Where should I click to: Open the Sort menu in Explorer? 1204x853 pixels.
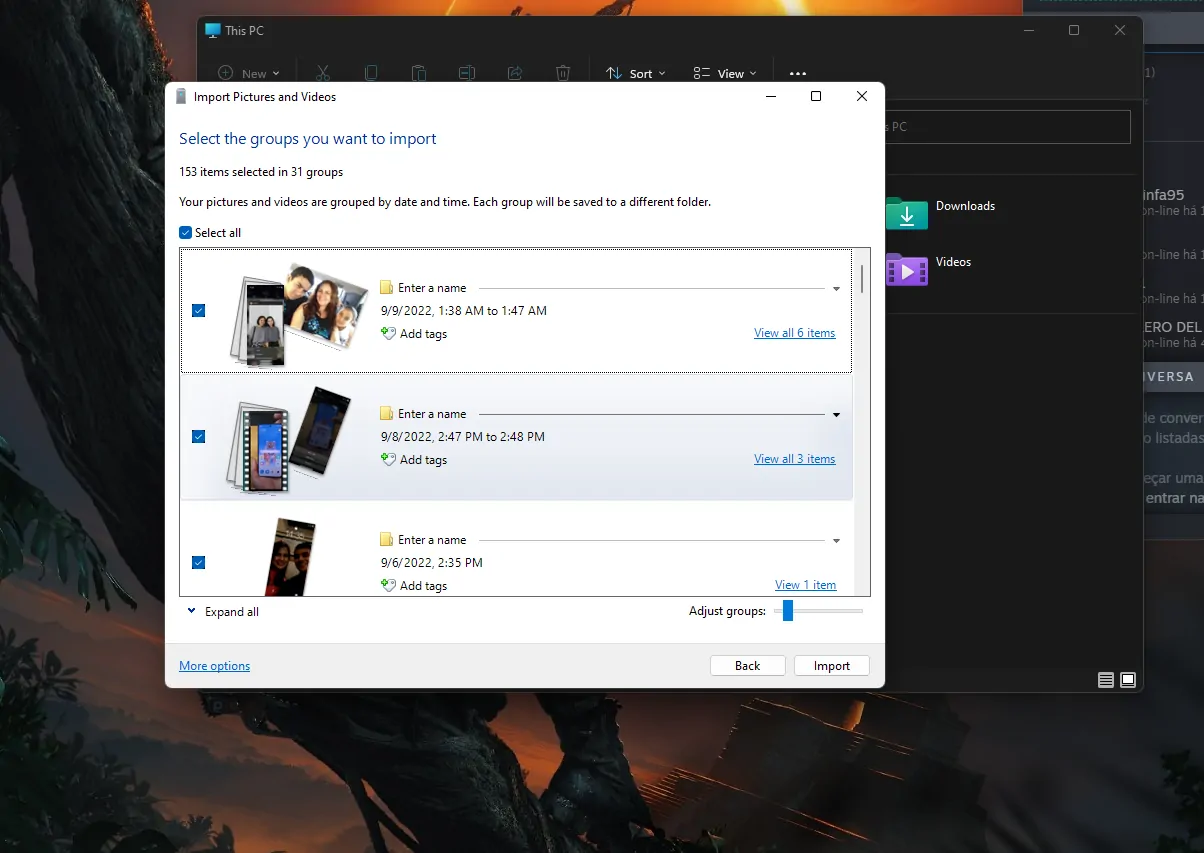(636, 73)
